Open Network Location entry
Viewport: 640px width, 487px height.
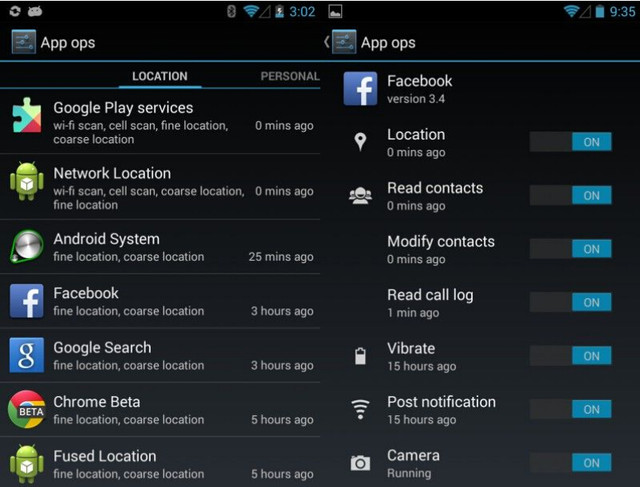click(160, 187)
